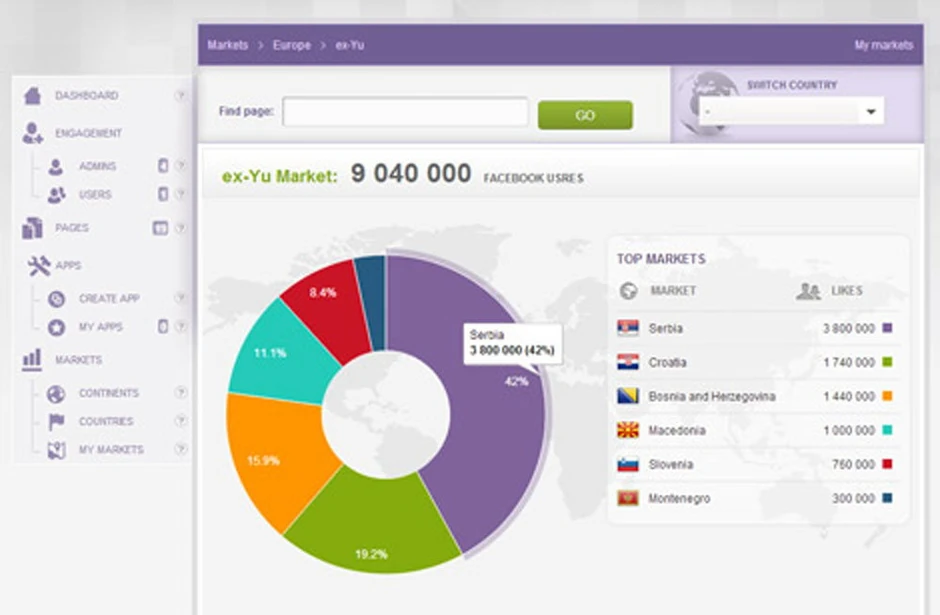940x615 pixels.
Task: Open the My markets link
Action: pos(884,46)
